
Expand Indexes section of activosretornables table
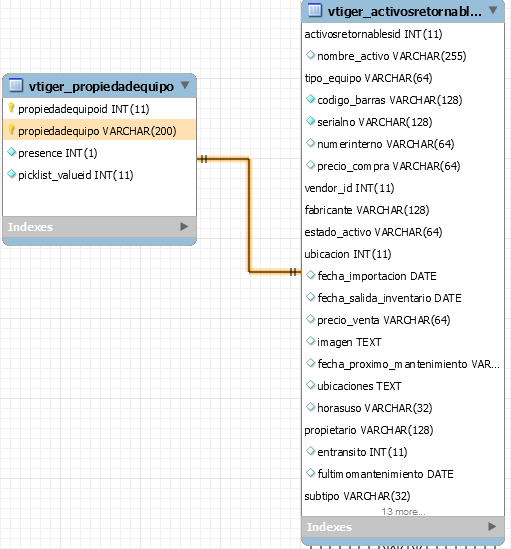tap(492, 526)
